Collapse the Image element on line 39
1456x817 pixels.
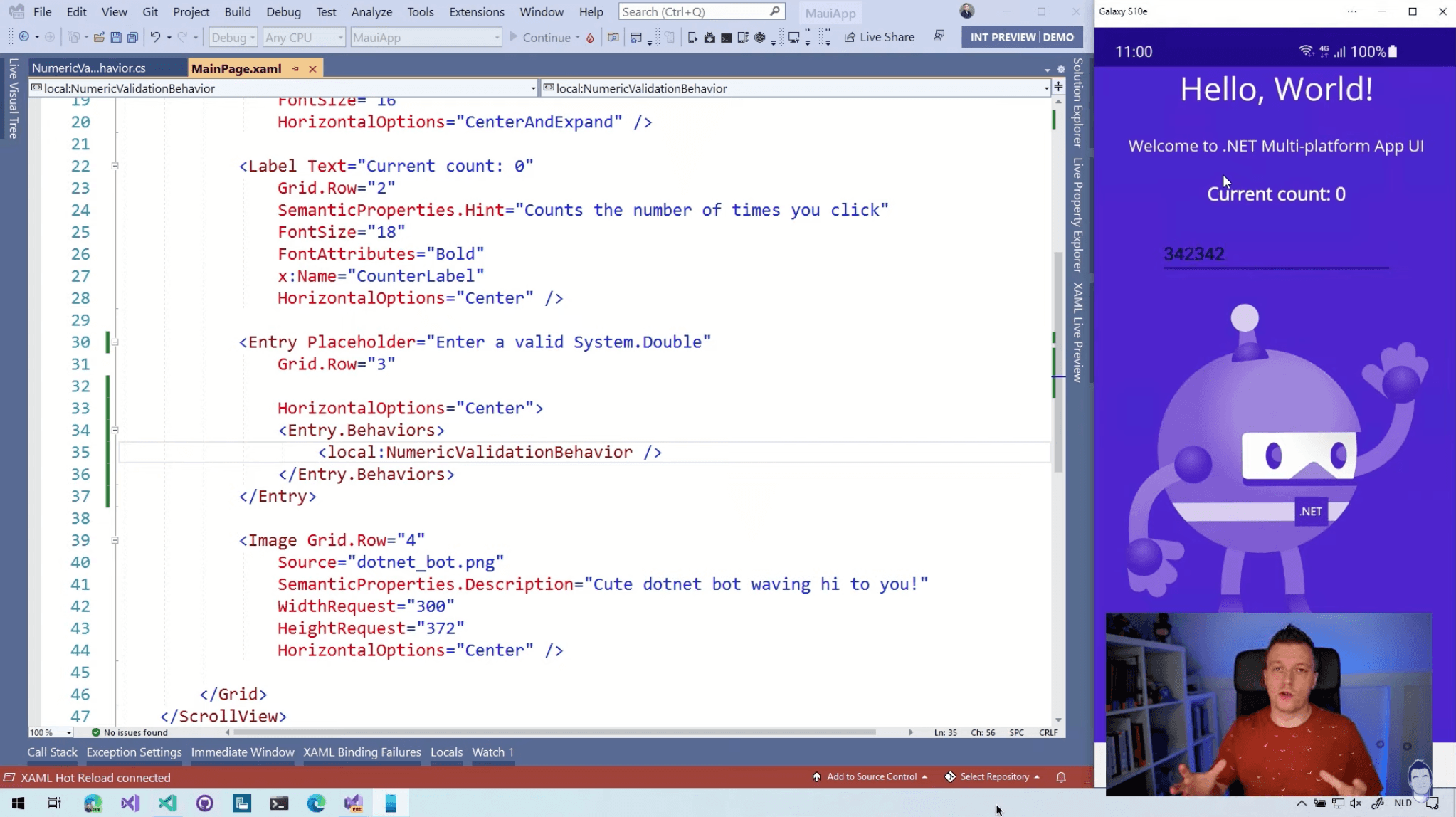(115, 540)
